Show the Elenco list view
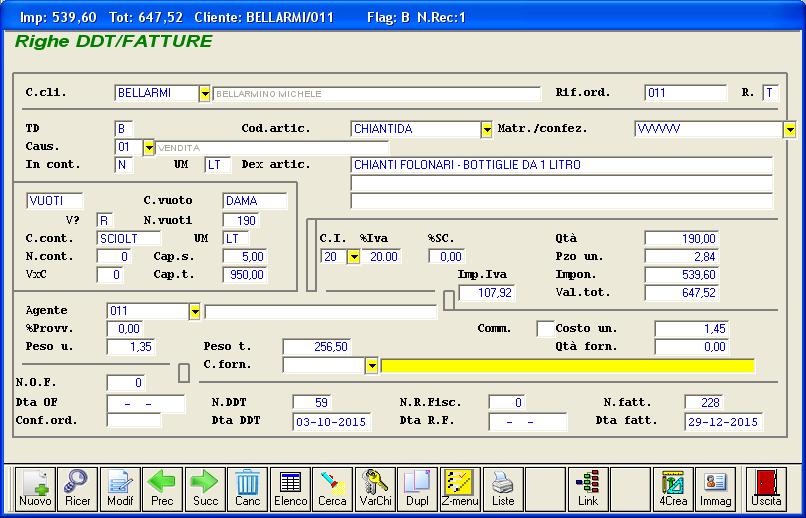The height and width of the screenshot is (518, 806). tap(291, 489)
